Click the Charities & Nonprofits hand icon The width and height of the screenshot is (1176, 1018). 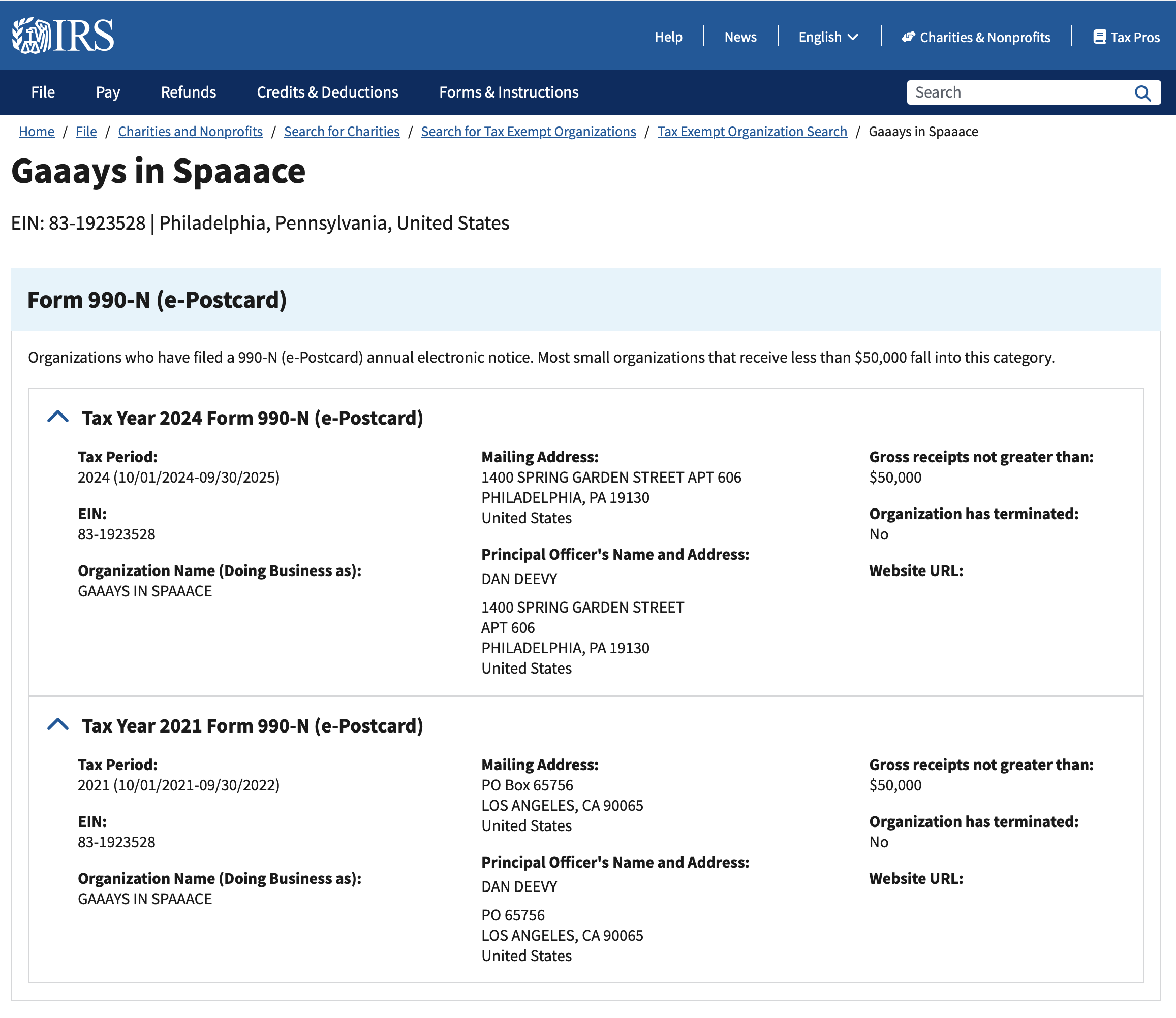click(x=908, y=37)
